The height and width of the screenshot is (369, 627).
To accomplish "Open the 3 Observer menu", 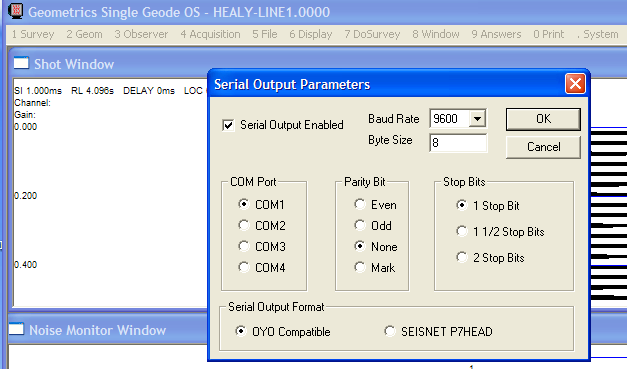I will (141, 34).
